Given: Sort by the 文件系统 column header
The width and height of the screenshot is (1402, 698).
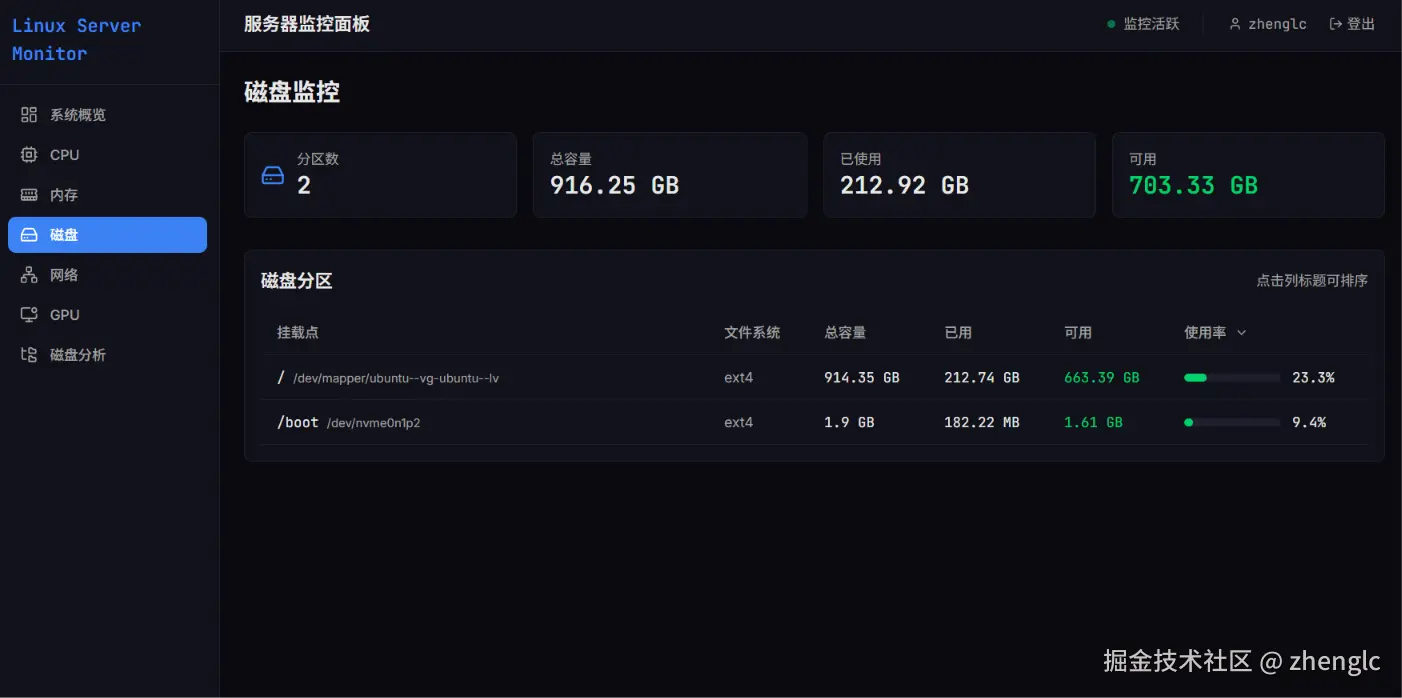Looking at the screenshot, I should click(x=752, y=332).
